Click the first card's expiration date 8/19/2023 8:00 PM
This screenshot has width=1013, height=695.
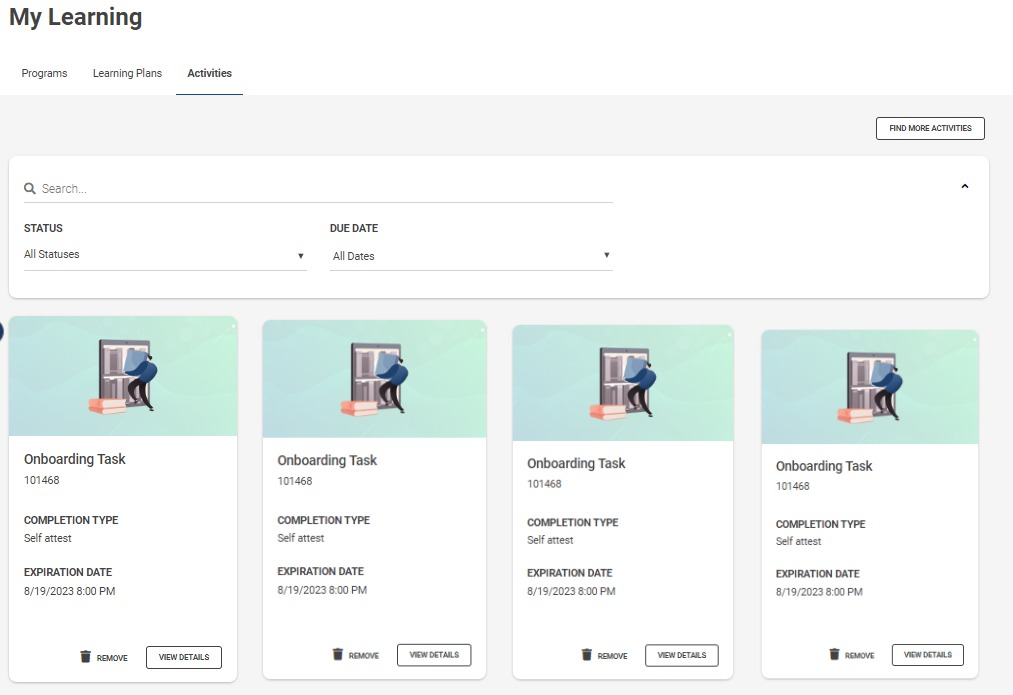[70, 592]
